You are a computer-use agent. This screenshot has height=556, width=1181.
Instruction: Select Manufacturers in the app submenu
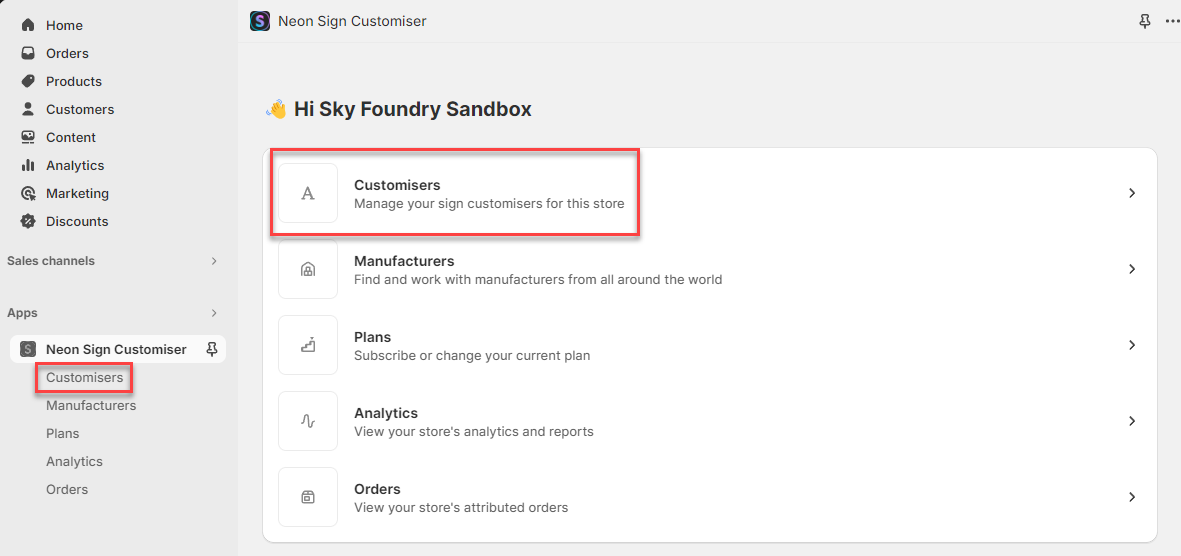(91, 405)
